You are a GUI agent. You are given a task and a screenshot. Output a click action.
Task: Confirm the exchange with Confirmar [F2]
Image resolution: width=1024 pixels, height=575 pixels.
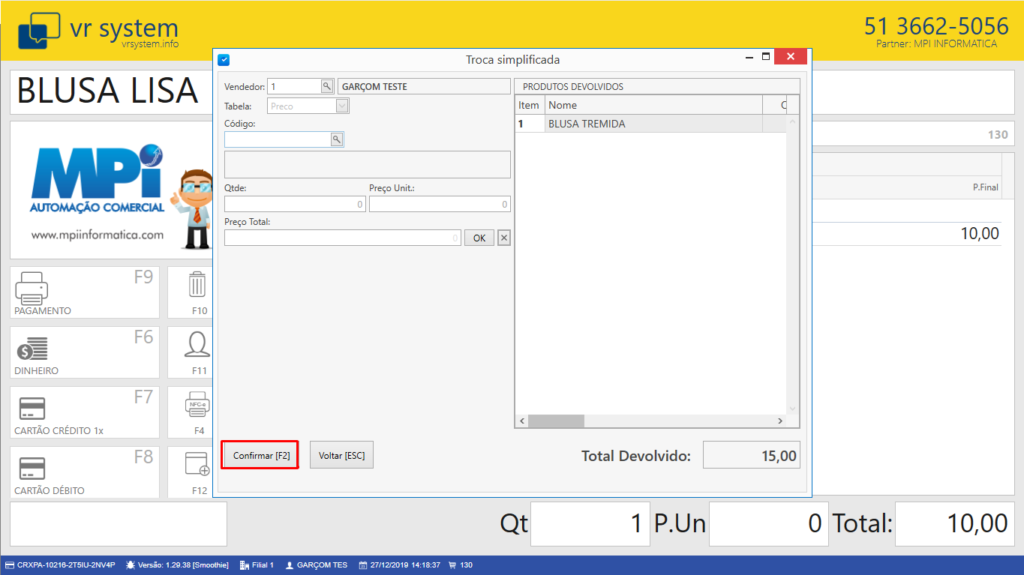pyautogui.click(x=260, y=455)
